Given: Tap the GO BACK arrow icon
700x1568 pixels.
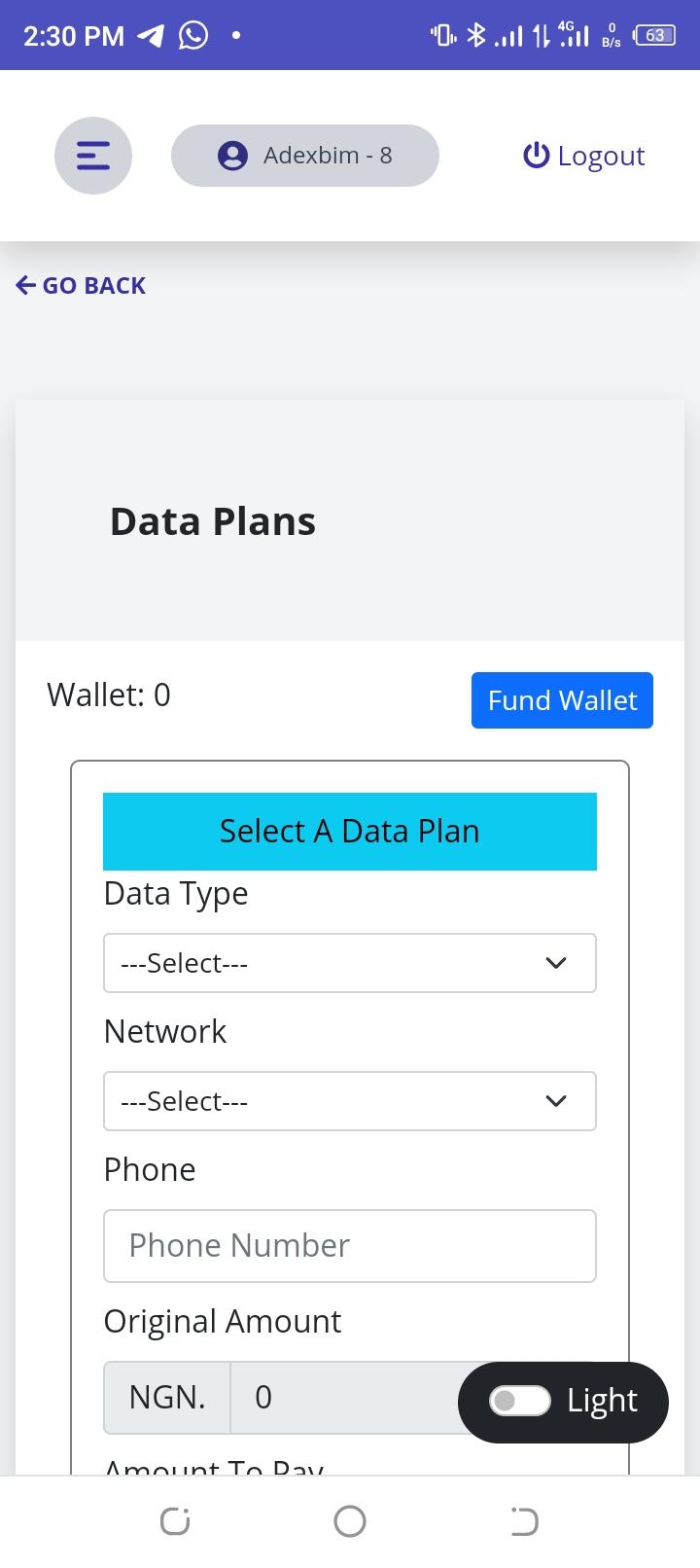Looking at the screenshot, I should (x=26, y=285).
